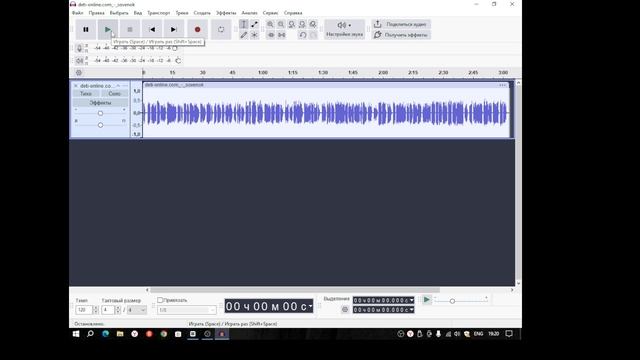Start playback with the green Play button
This screenshot has width=640, height=360.
[108, 29]
